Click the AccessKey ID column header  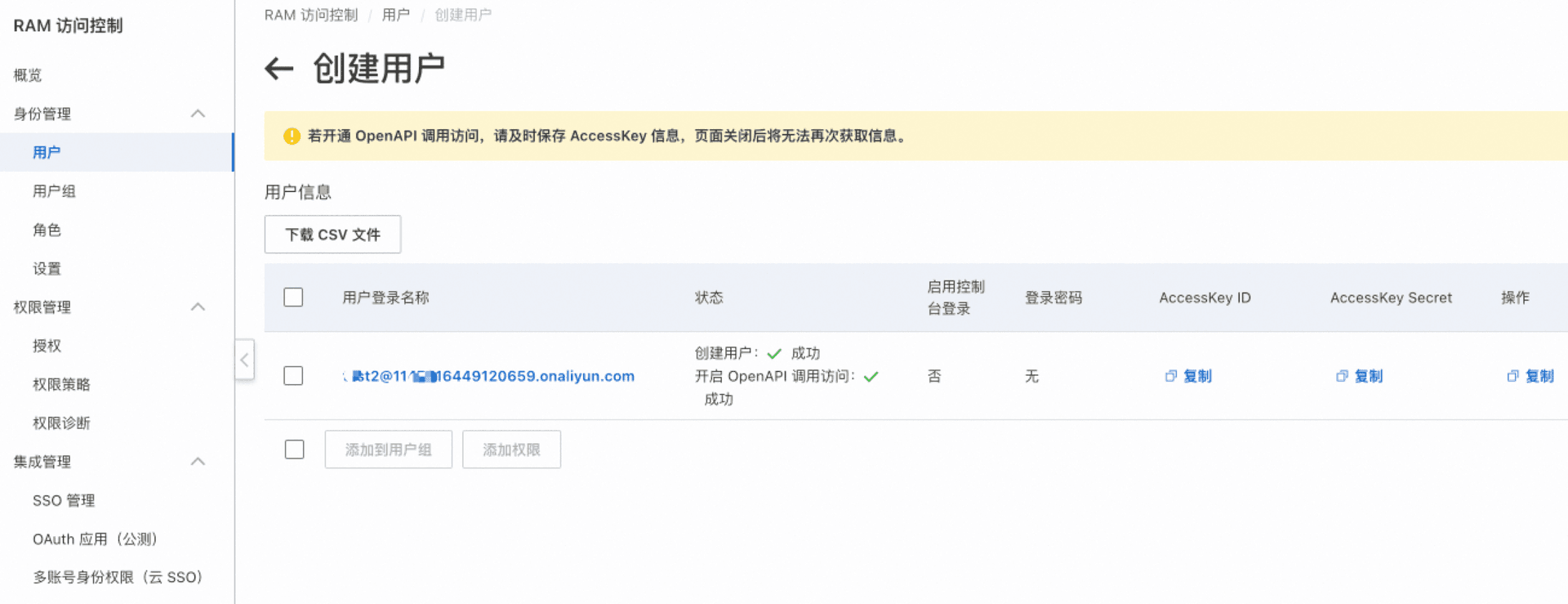[x=1205, y=298]
